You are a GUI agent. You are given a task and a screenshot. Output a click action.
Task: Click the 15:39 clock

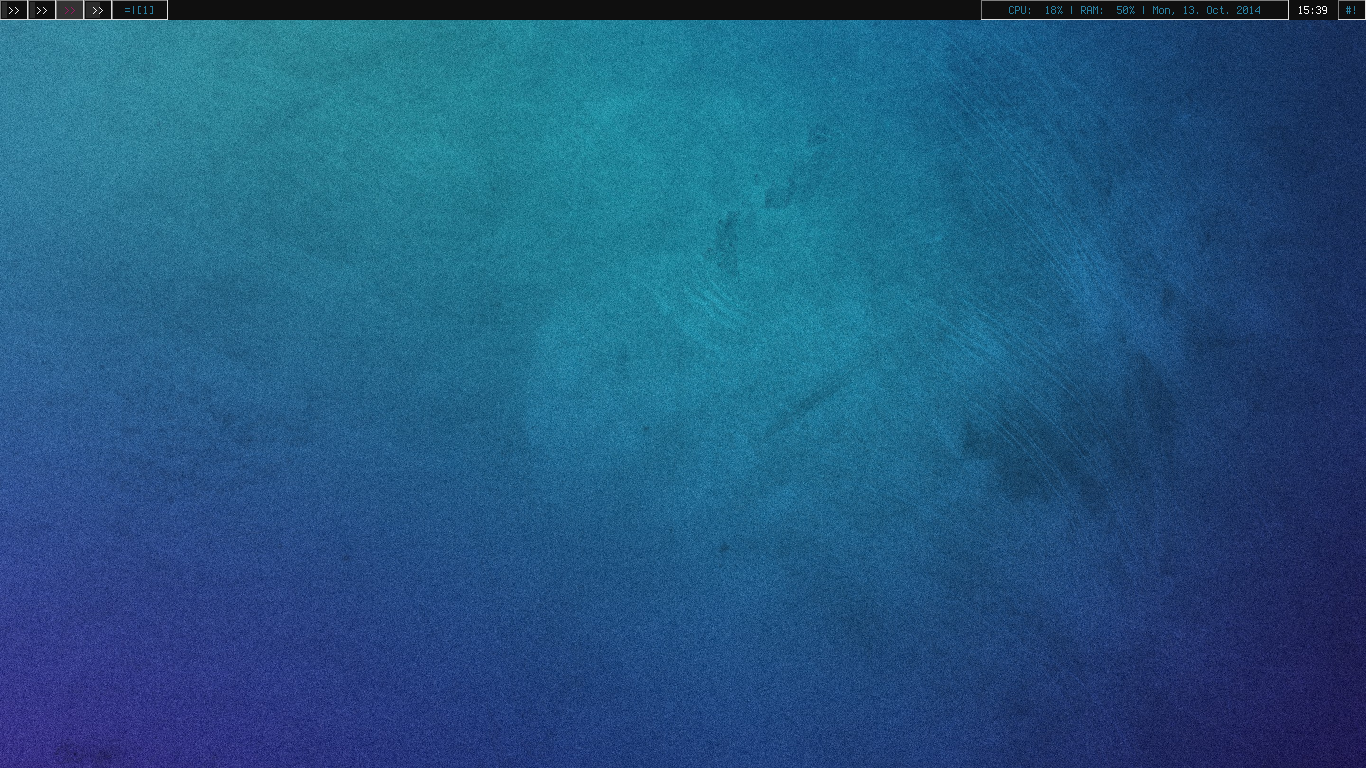click(1312, 10)
